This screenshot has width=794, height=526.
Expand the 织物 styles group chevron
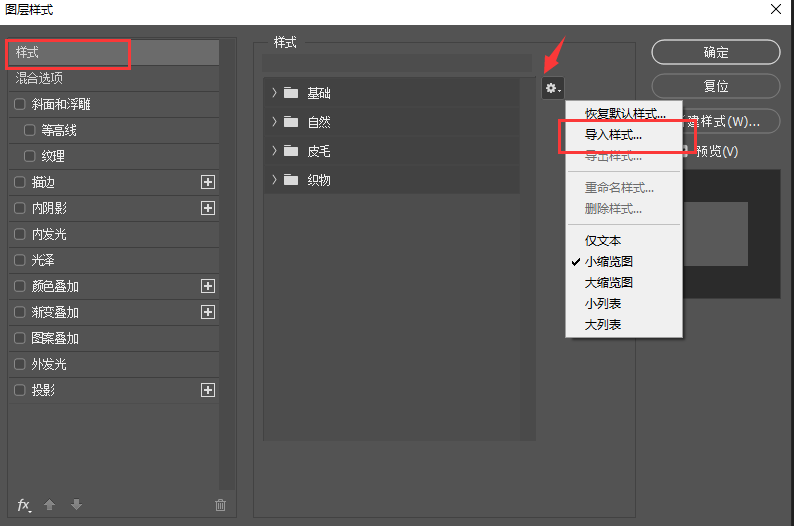point(274,180)
